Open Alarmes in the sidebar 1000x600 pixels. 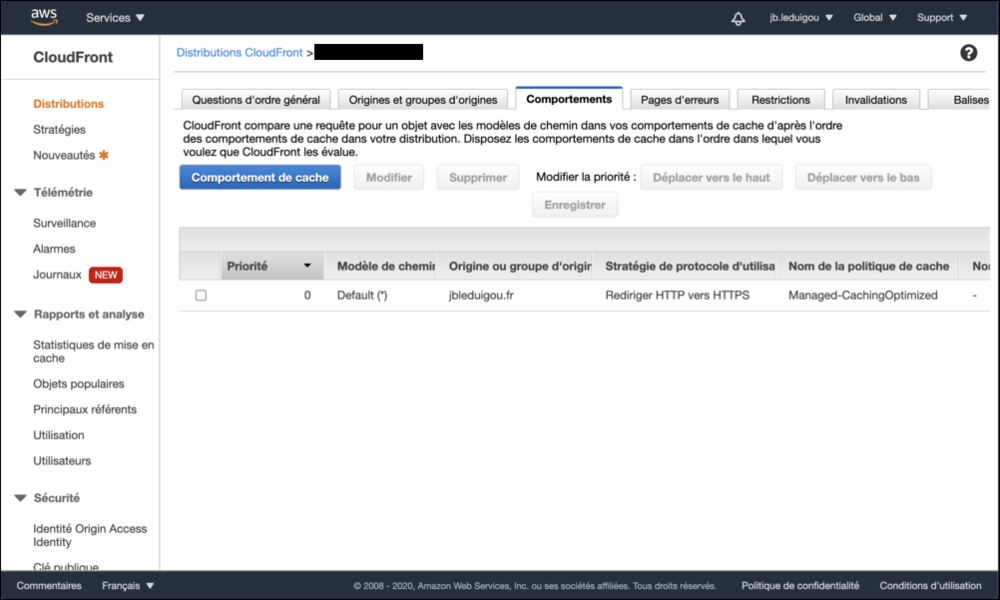pos(54,249)
